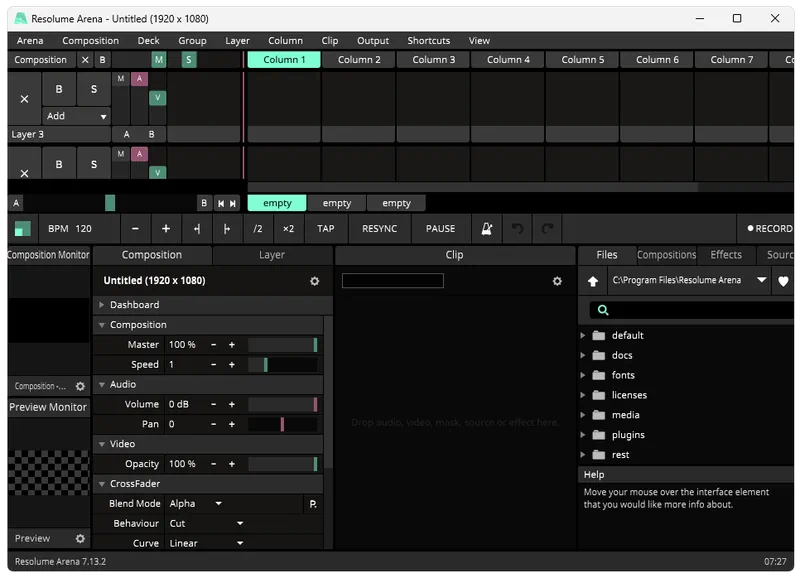Toggle the metronome icon
This screenshot has width=800, height=578.
487,229
